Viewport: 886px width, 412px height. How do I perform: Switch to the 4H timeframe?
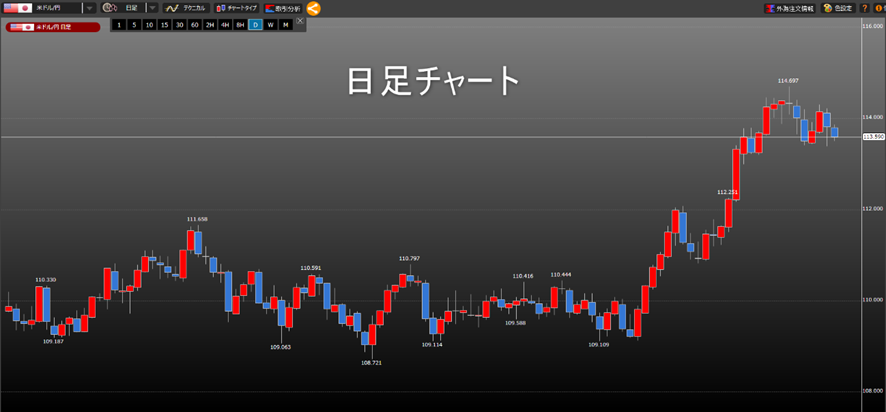coord(225,24)
